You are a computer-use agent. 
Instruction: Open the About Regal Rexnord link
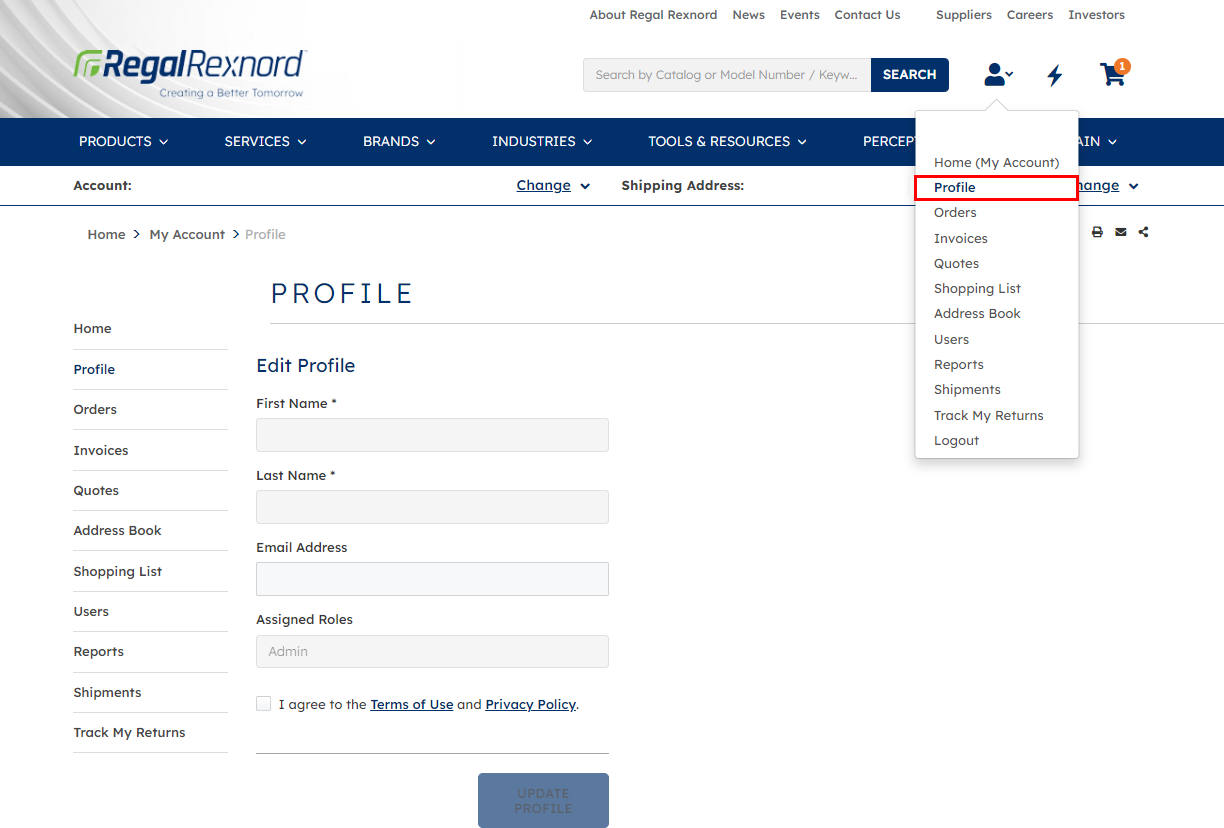(x=653, y=15)
